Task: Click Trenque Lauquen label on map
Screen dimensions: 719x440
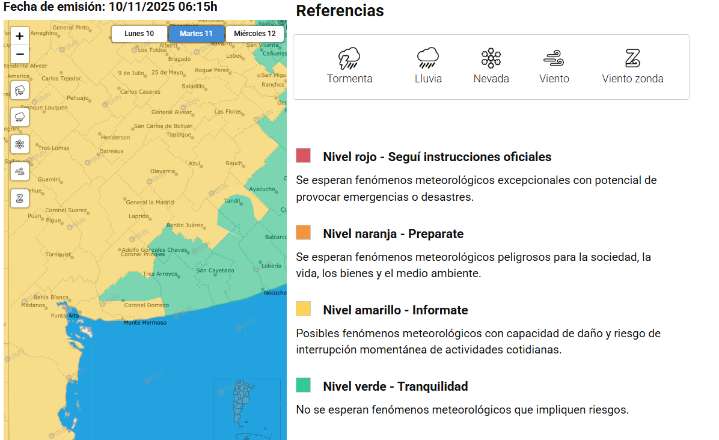Action: pos(44,108)
